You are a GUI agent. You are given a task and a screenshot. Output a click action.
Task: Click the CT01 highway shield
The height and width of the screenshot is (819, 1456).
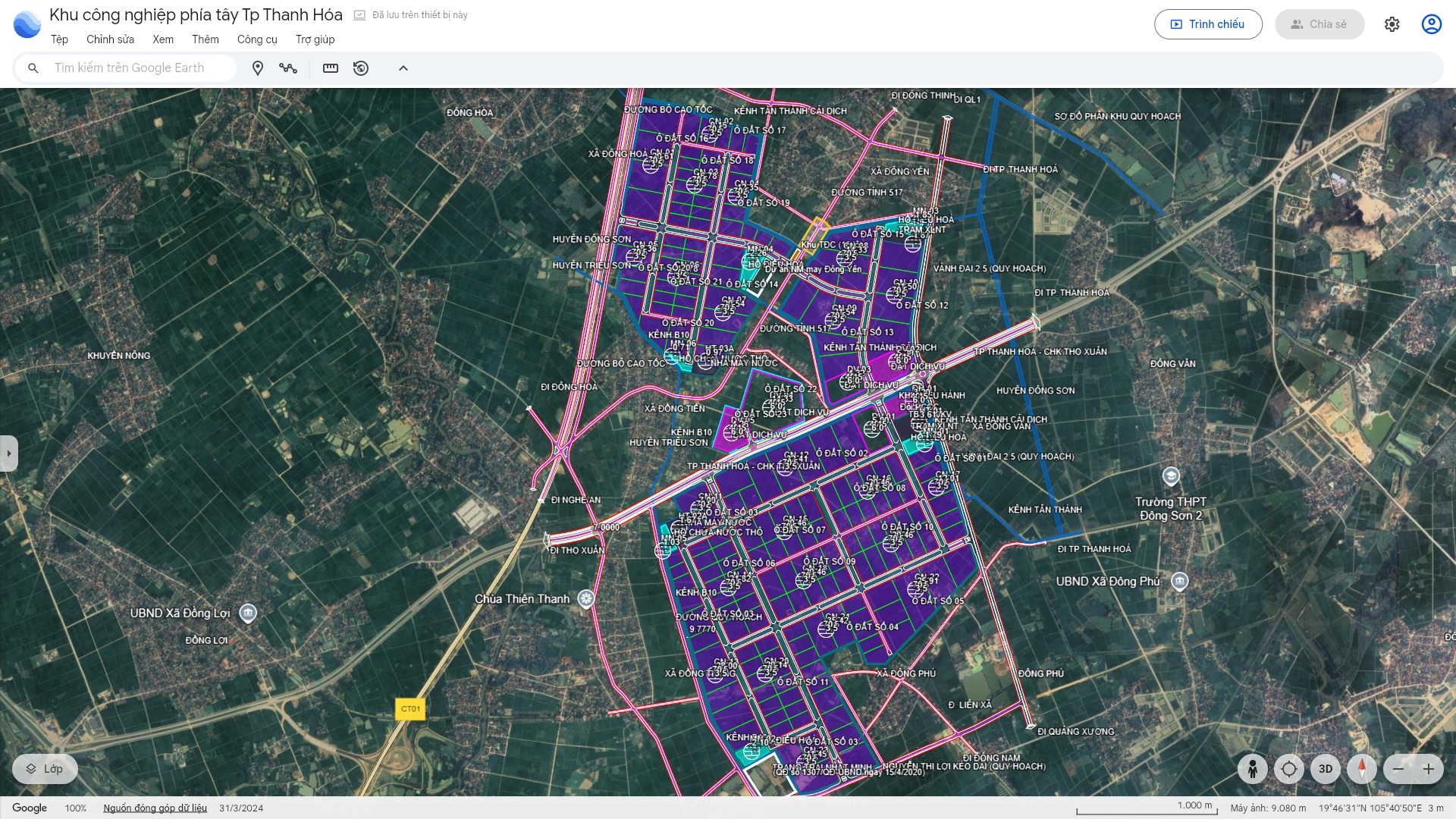tap(410, 709)
